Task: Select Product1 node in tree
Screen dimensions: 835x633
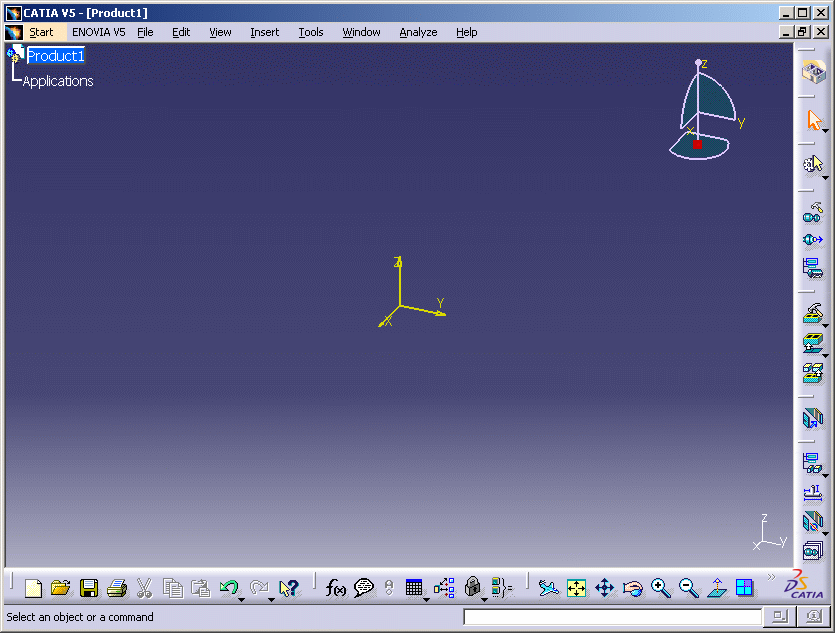Action: tap(55, 56)
